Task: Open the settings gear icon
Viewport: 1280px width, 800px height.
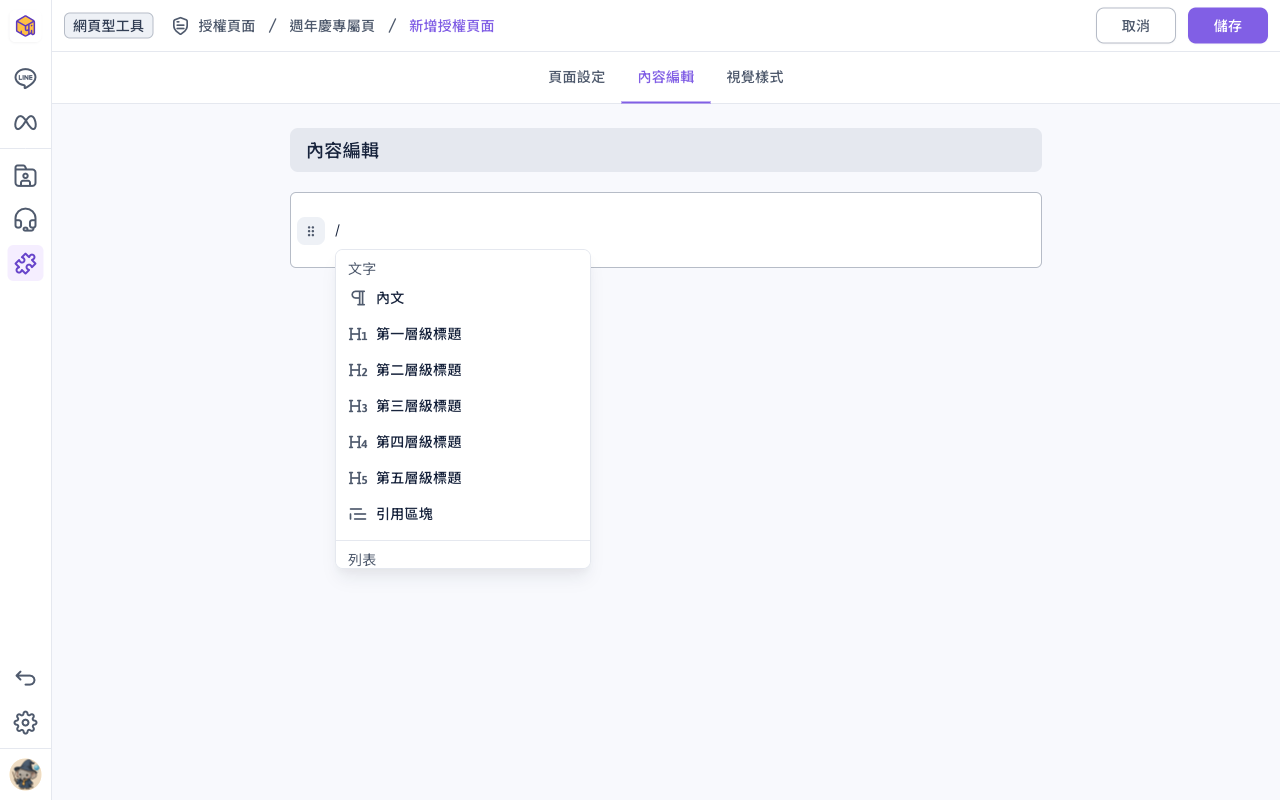Action: [x=25, y=722]
